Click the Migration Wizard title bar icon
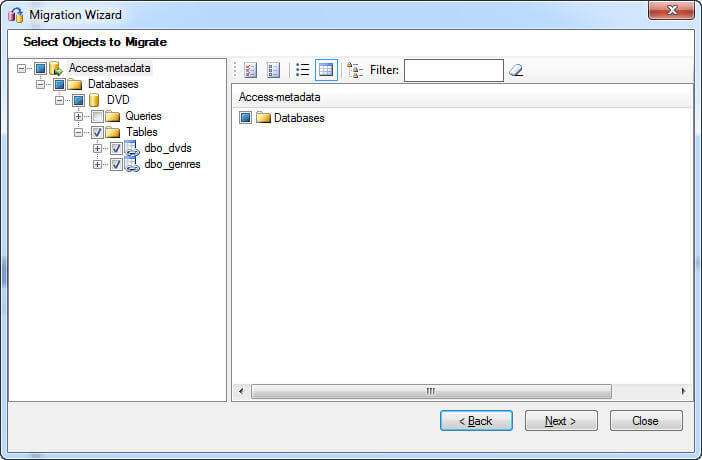 point(16,15)
